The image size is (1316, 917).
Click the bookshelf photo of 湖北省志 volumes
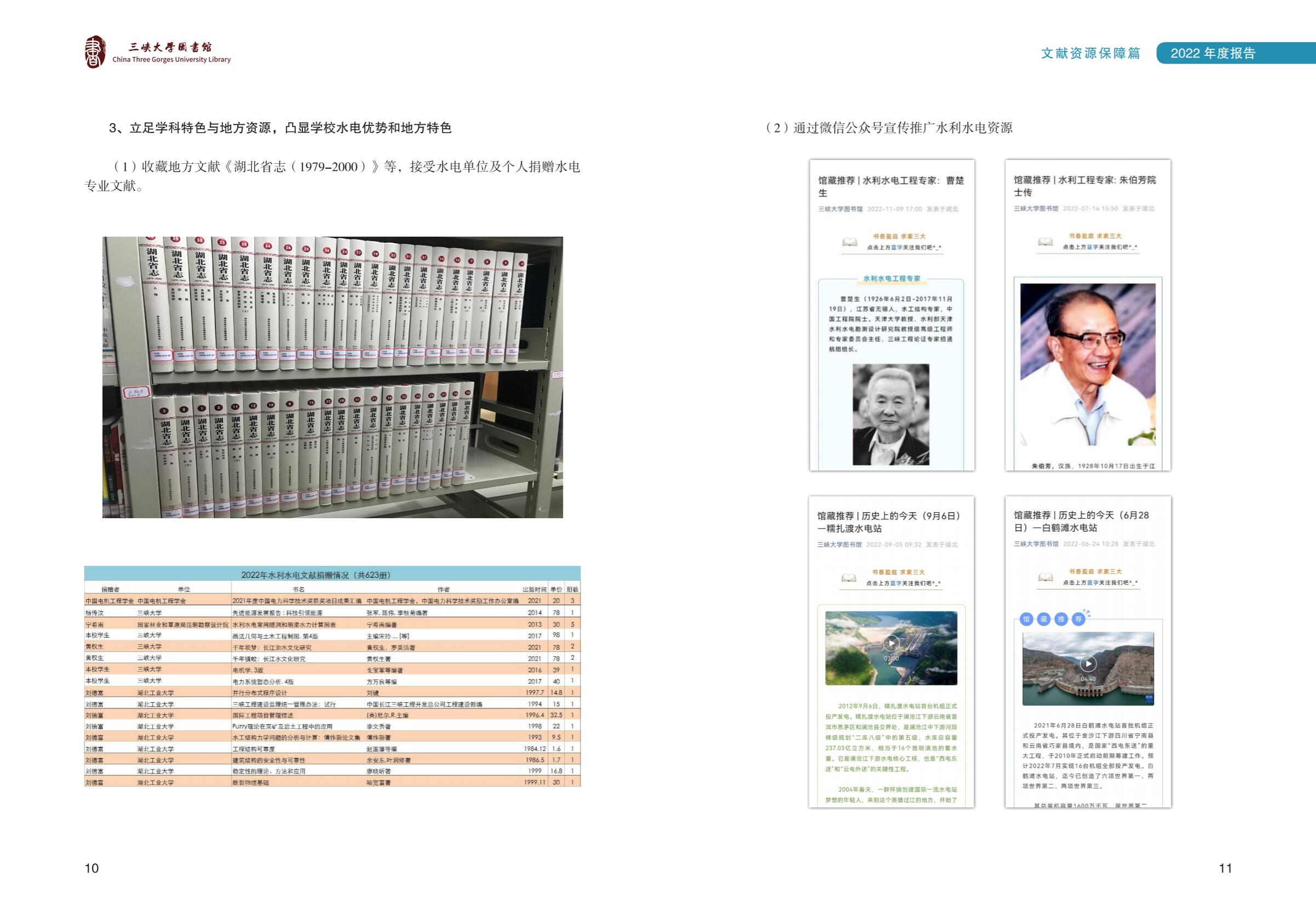click(332, 377)
